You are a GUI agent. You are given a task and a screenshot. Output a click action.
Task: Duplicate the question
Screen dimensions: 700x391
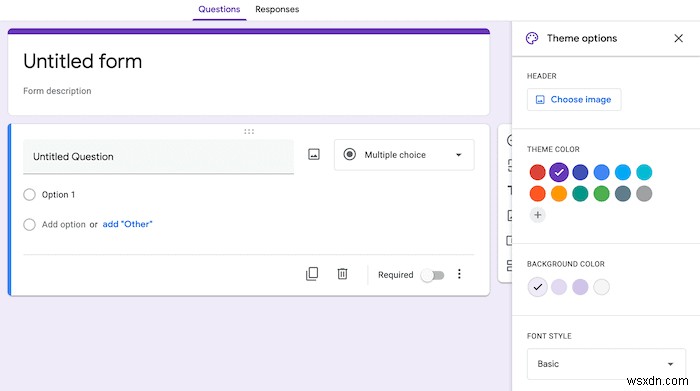312,274
